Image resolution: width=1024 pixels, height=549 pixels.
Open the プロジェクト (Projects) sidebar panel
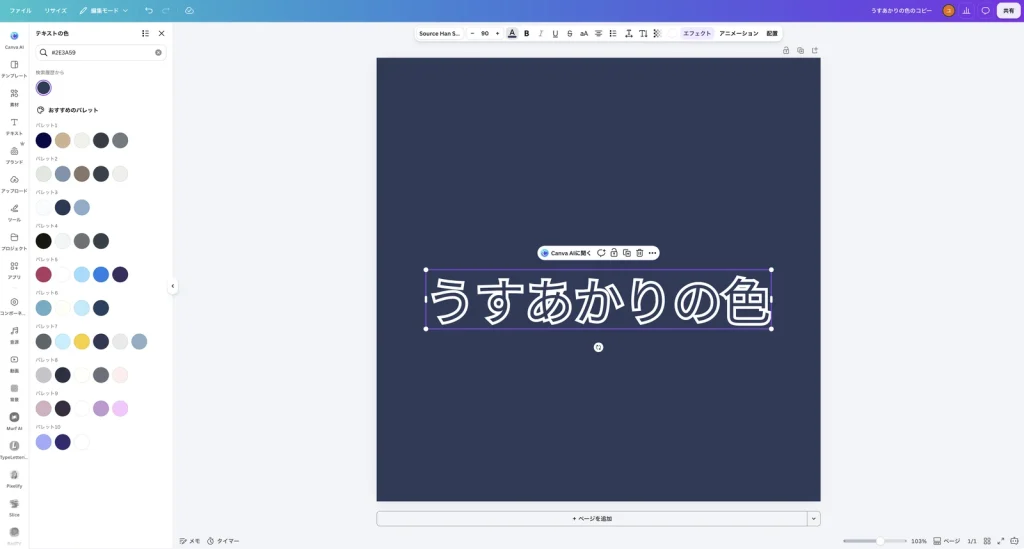click(14, 241)
